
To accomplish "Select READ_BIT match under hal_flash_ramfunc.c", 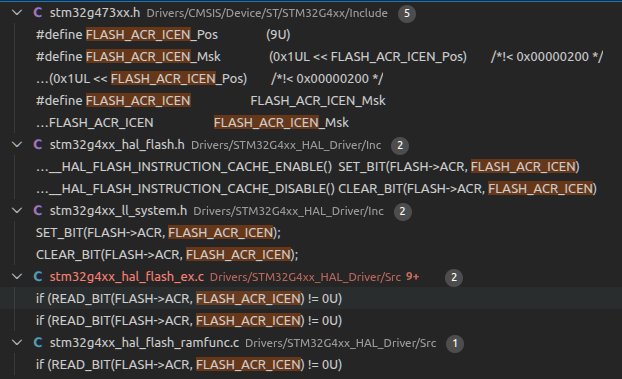I will tap(189, 364).
